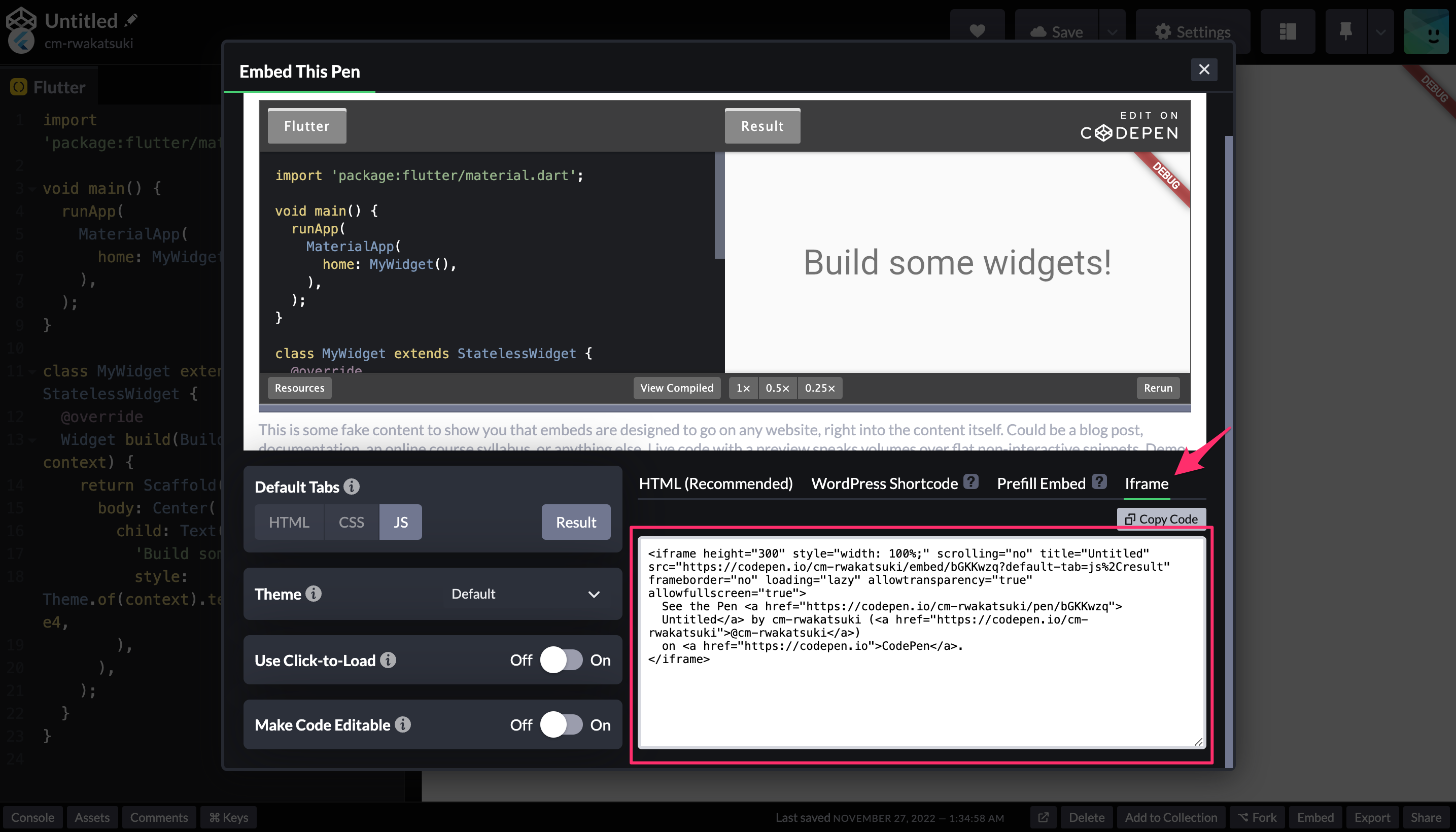Open WordPress Shortcode help question mark
Screen dimensions: 1456x832
pyautogui.click(x=971, y=482)
